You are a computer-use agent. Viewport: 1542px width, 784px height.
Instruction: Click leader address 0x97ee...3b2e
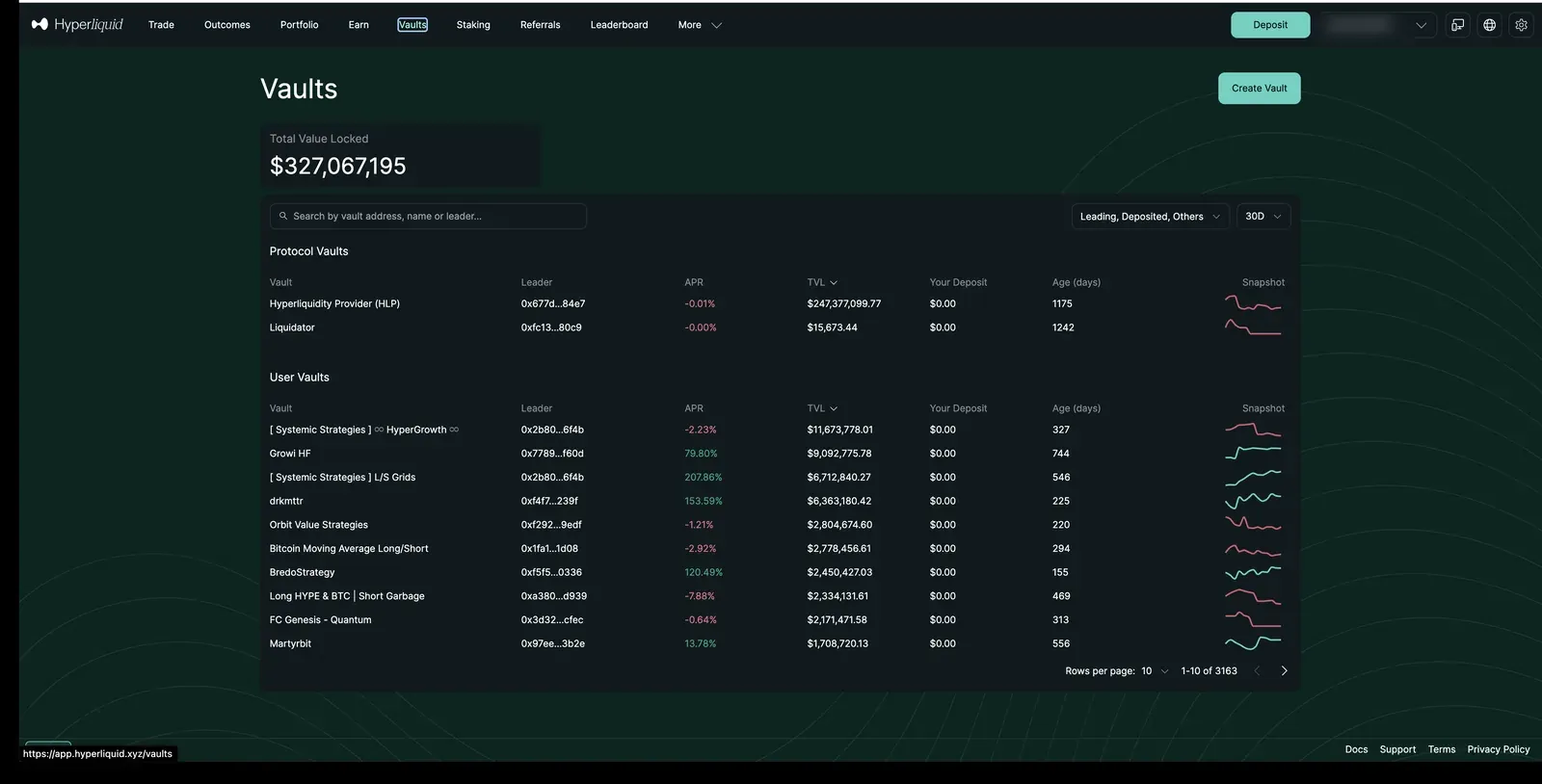(x=553, y=643)
